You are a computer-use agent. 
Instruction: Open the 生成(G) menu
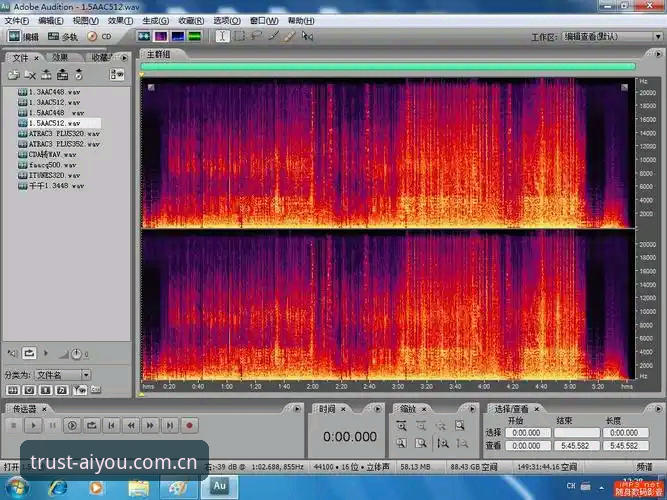tap(155, 20)
